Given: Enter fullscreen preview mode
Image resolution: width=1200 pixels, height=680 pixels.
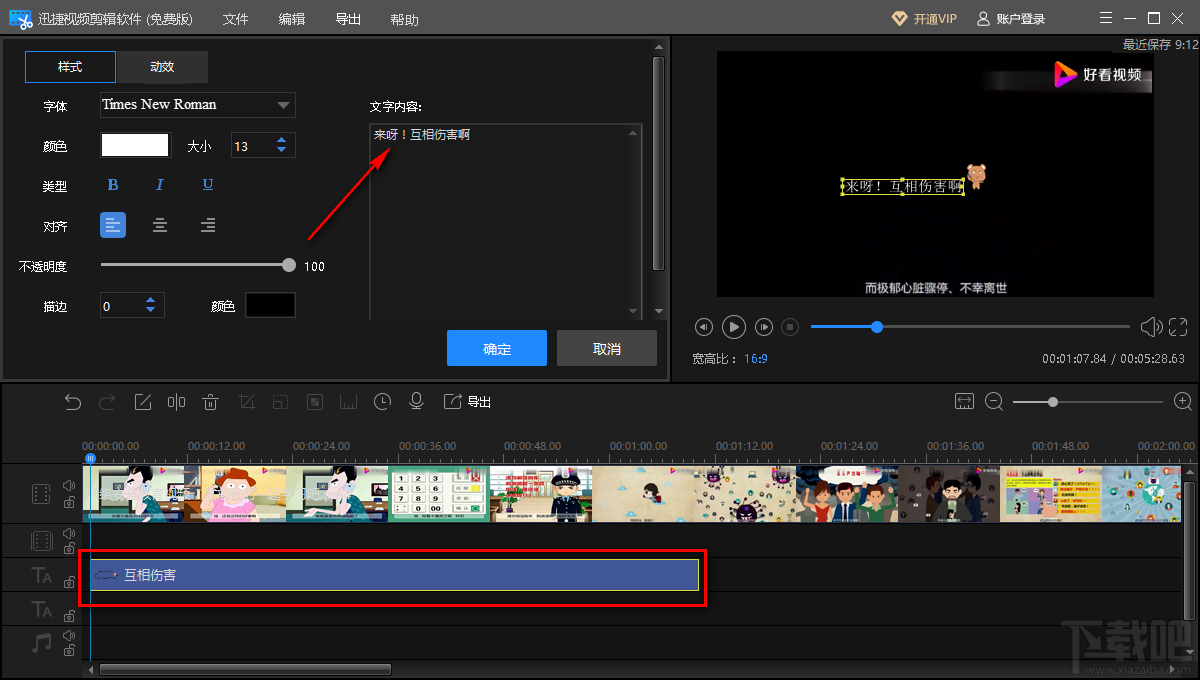Looking at the screenshot, I should pyautogui.click(x=1178, y=327).
